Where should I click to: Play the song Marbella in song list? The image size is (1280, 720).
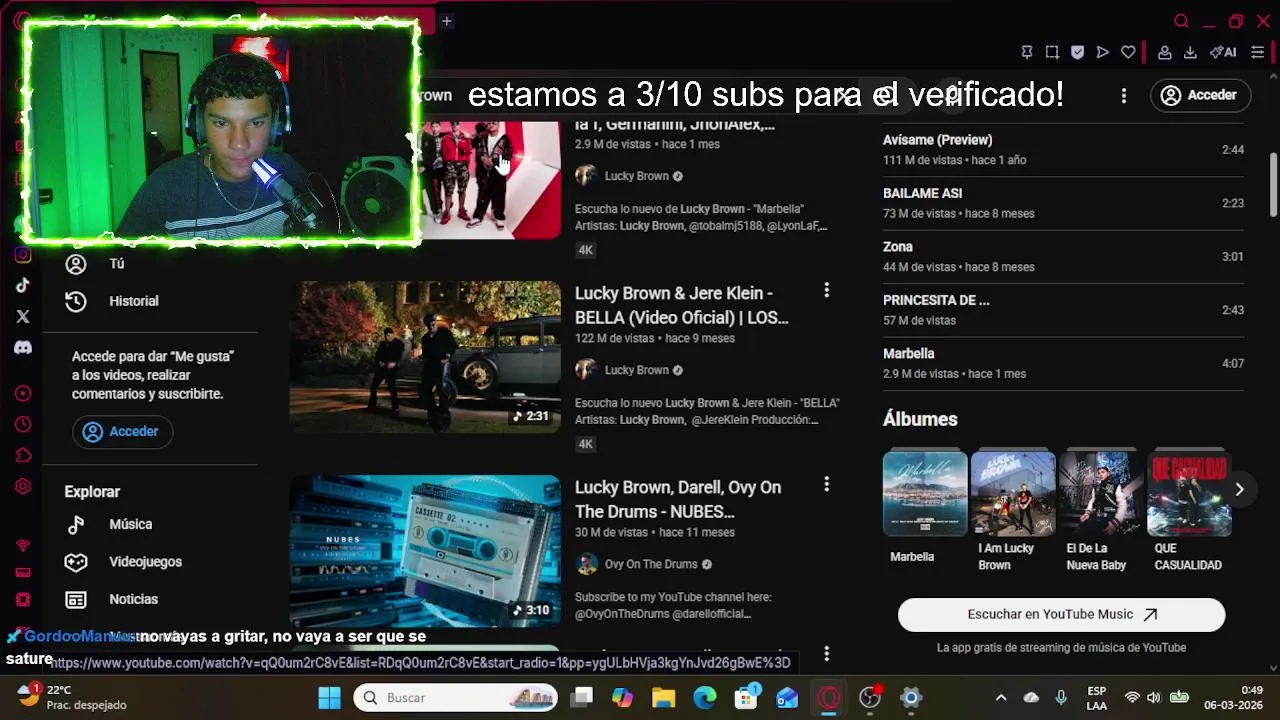click(1063, 364)
